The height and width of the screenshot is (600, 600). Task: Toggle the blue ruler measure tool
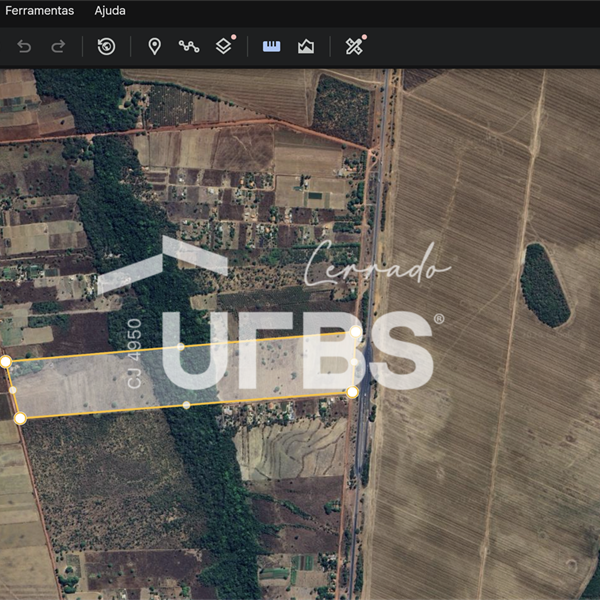point(271,46)
